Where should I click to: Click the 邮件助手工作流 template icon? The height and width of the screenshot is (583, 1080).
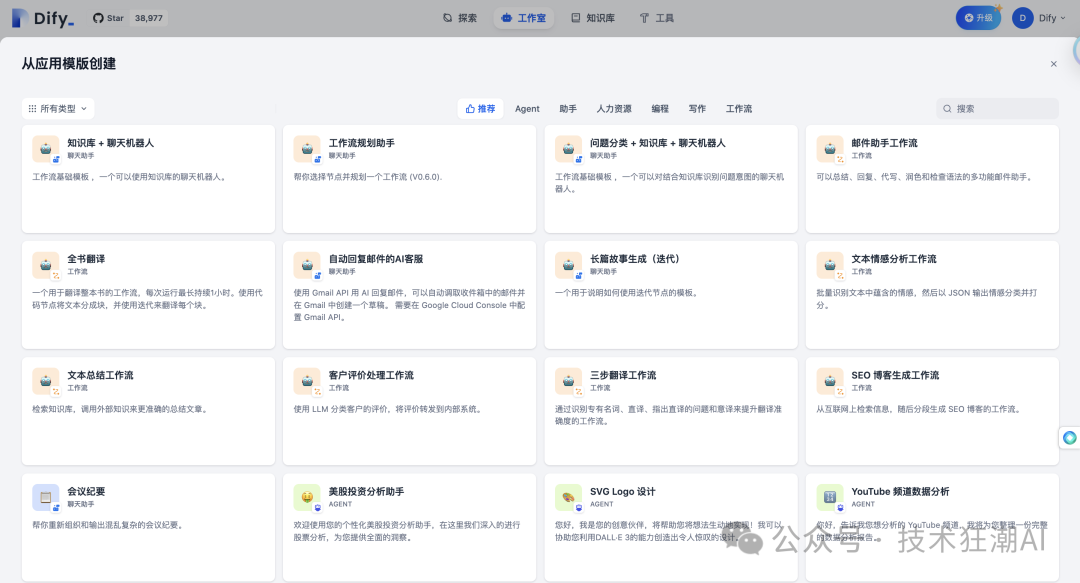[830, 149]
